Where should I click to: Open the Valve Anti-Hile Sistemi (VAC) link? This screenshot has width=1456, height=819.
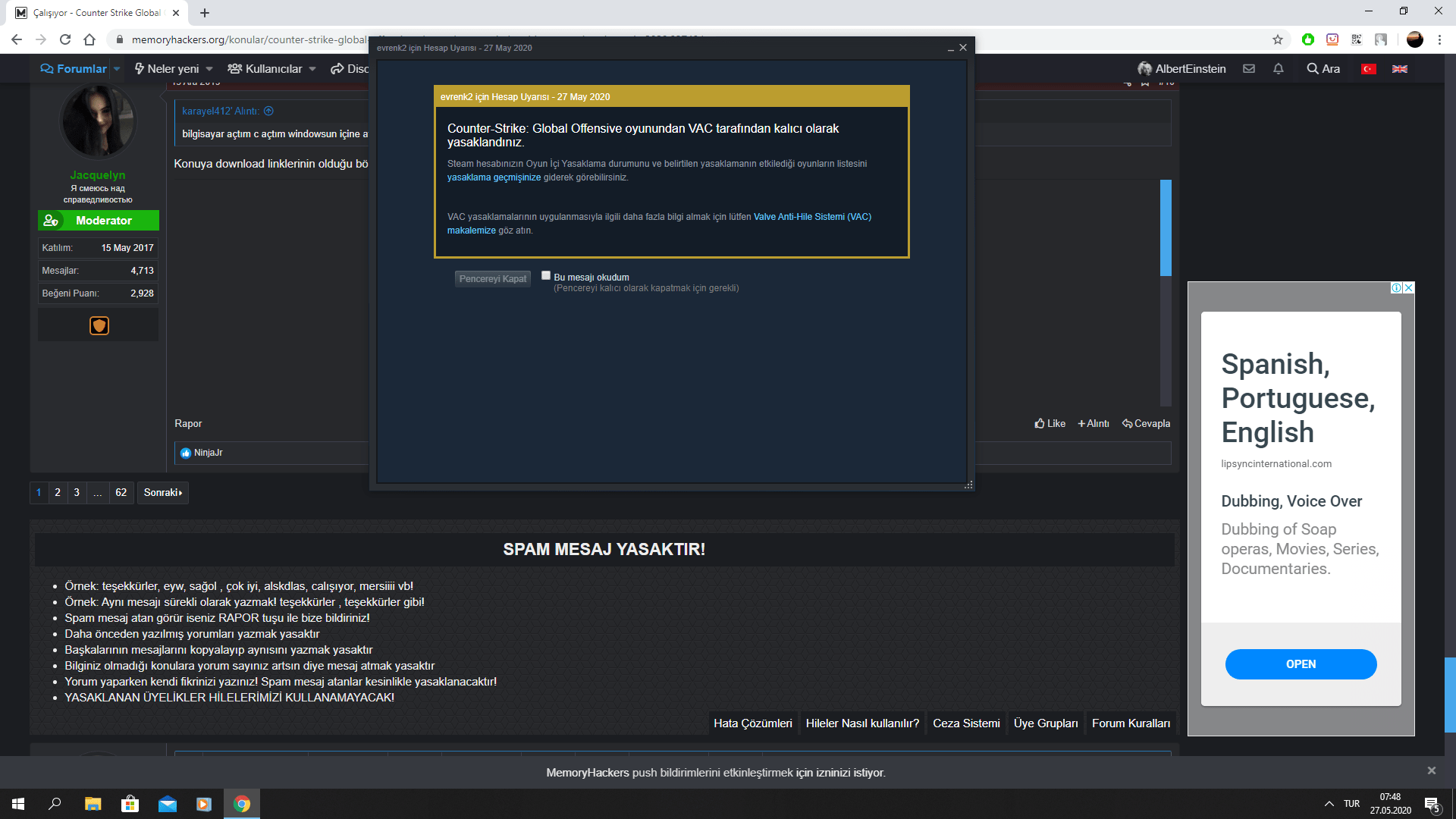(x=812, y=217)
